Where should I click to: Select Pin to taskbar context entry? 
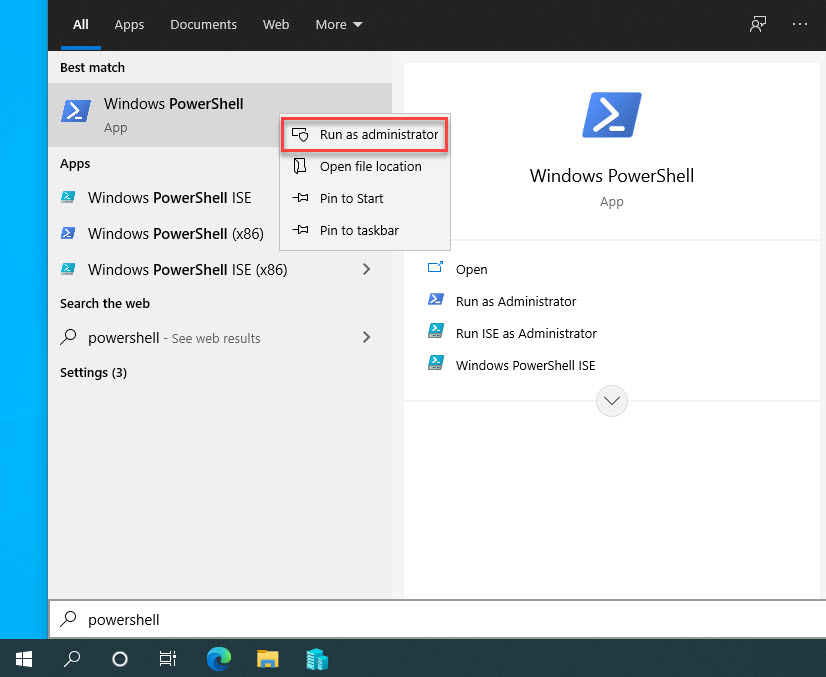[x=365, y=230]
